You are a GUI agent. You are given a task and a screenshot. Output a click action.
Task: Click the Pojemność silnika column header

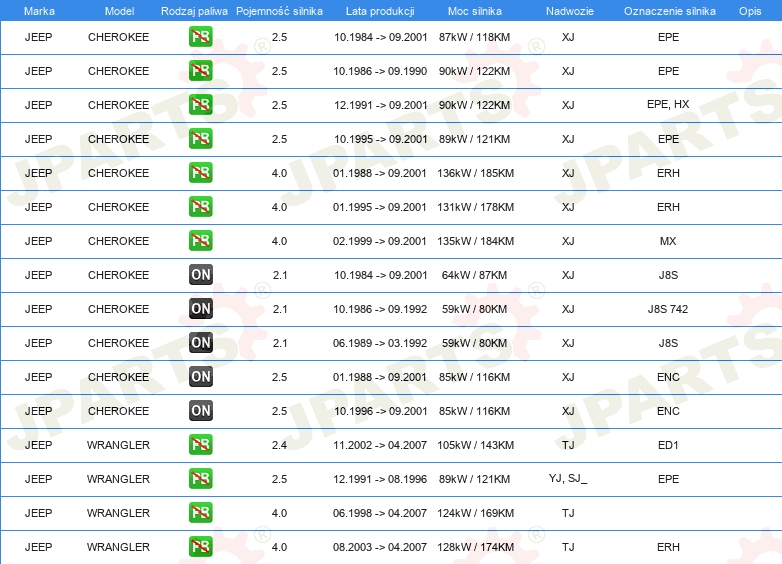pyautogui.click(x=279, y=11)
